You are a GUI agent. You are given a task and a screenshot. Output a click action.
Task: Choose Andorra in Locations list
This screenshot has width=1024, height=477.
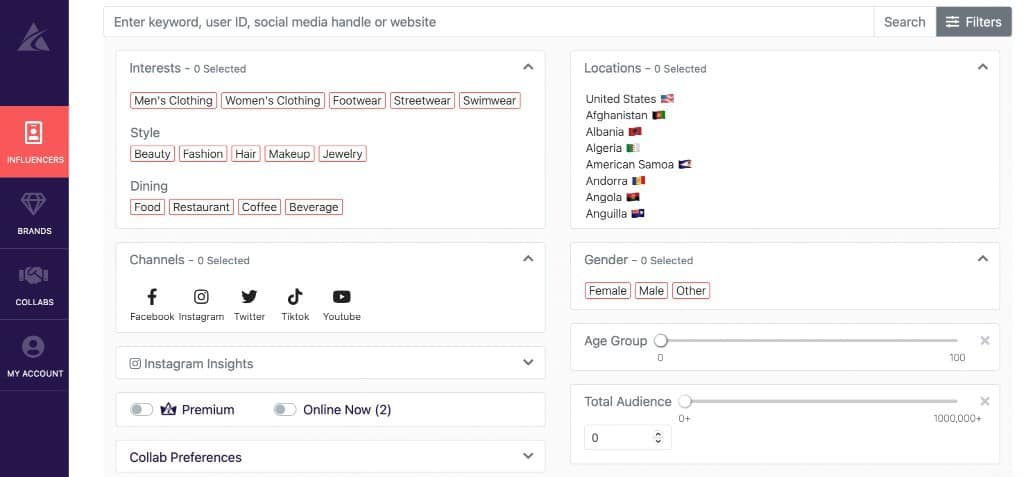615,180
